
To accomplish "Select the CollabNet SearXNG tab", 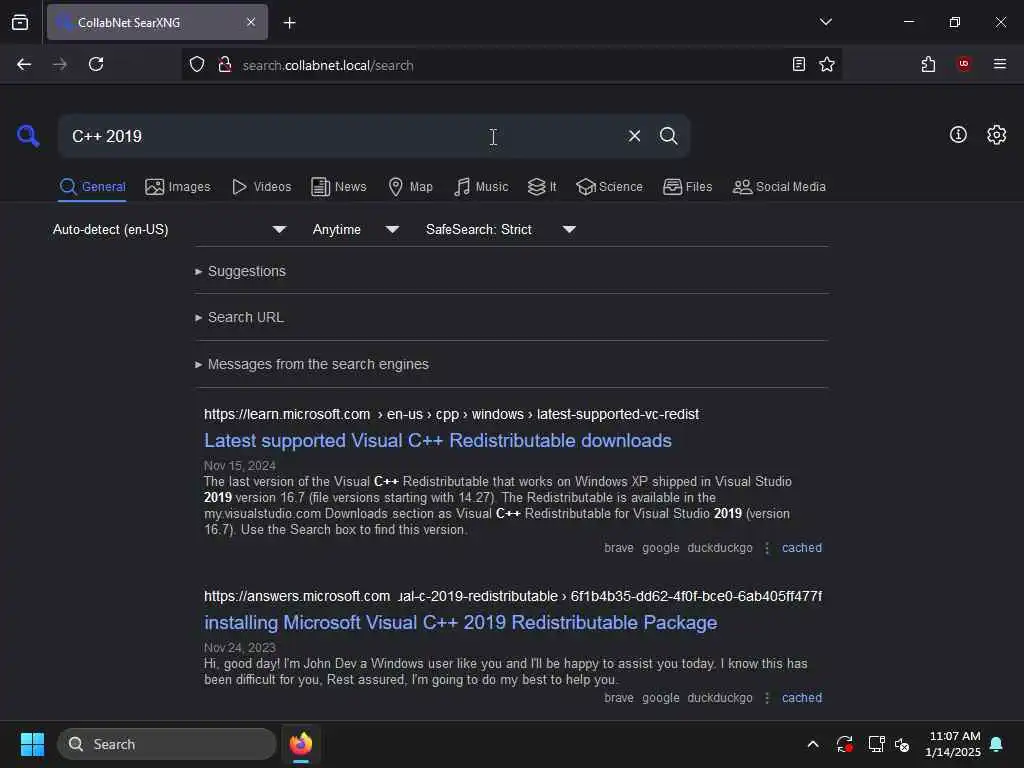I will coord(157,22).
